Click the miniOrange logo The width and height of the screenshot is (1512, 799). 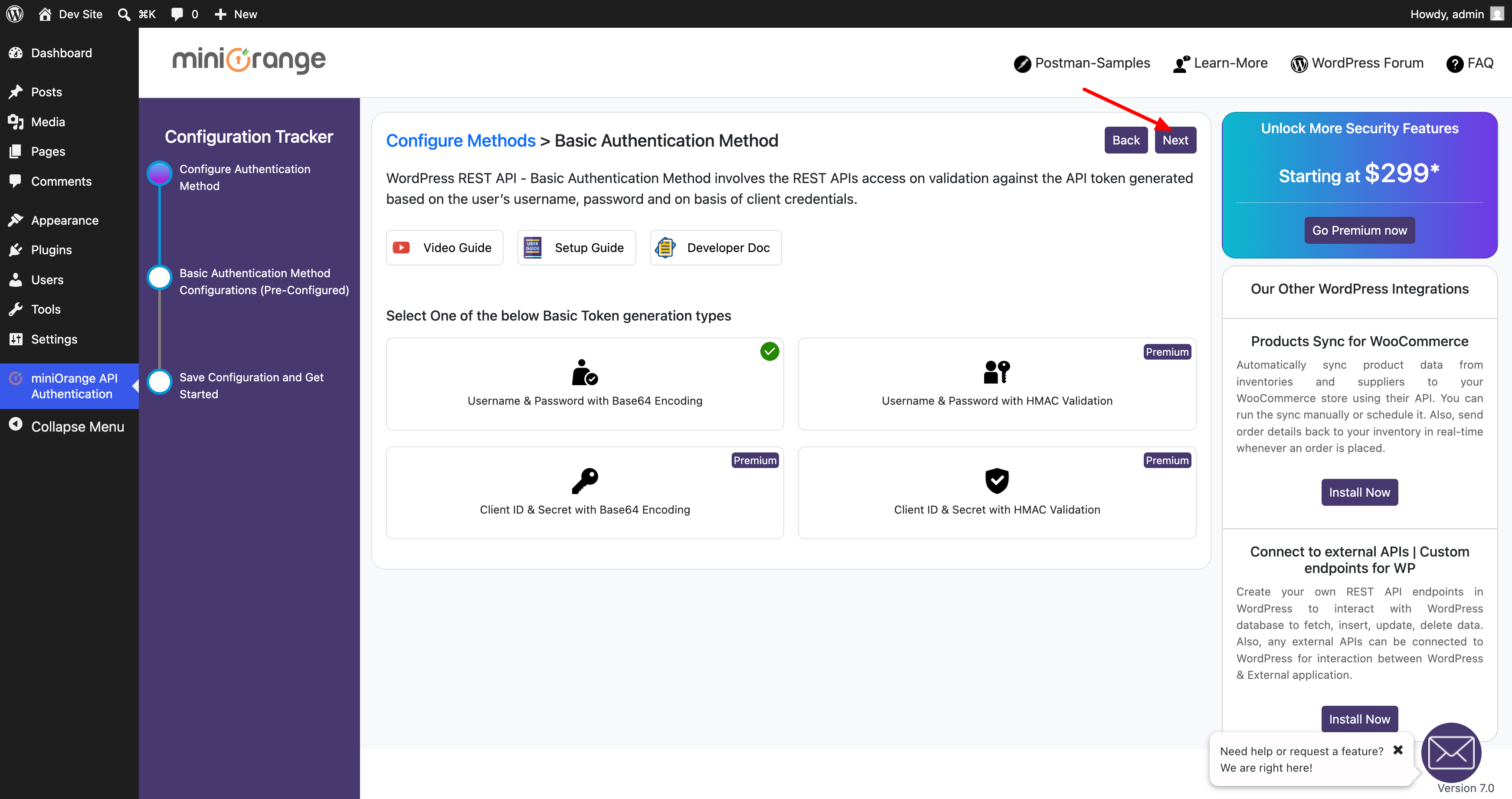coord(249,60)
